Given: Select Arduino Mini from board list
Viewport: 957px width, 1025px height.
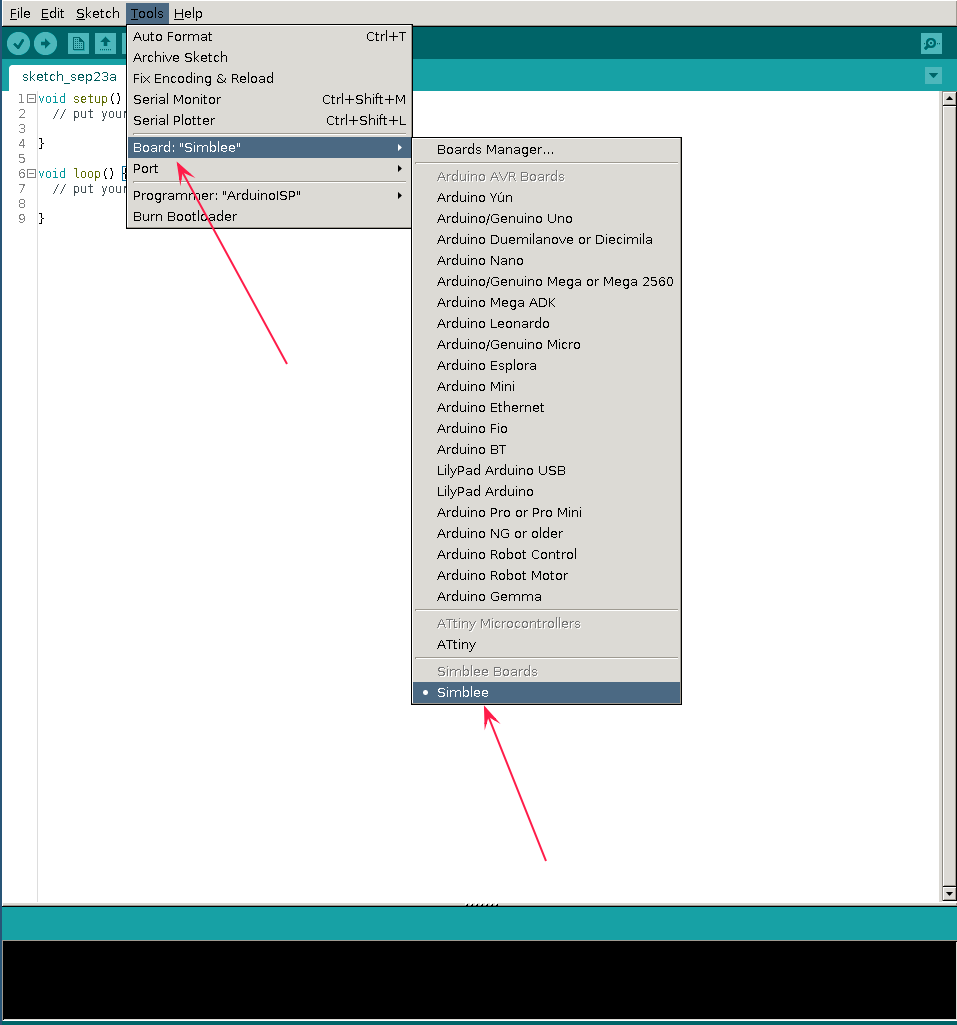Looking at the screenshot, I should click(546, 386).
